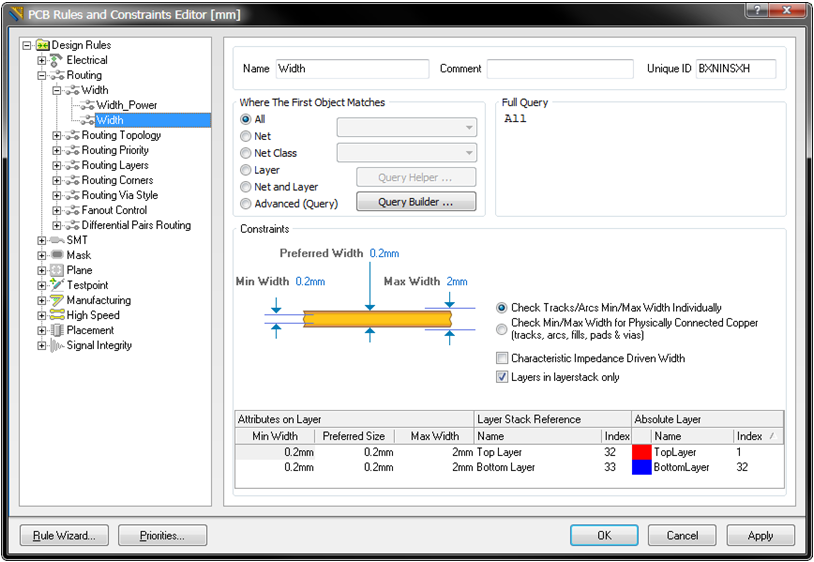
Task: Sort by the Preferred Size column header
Action: coord(354,436)
